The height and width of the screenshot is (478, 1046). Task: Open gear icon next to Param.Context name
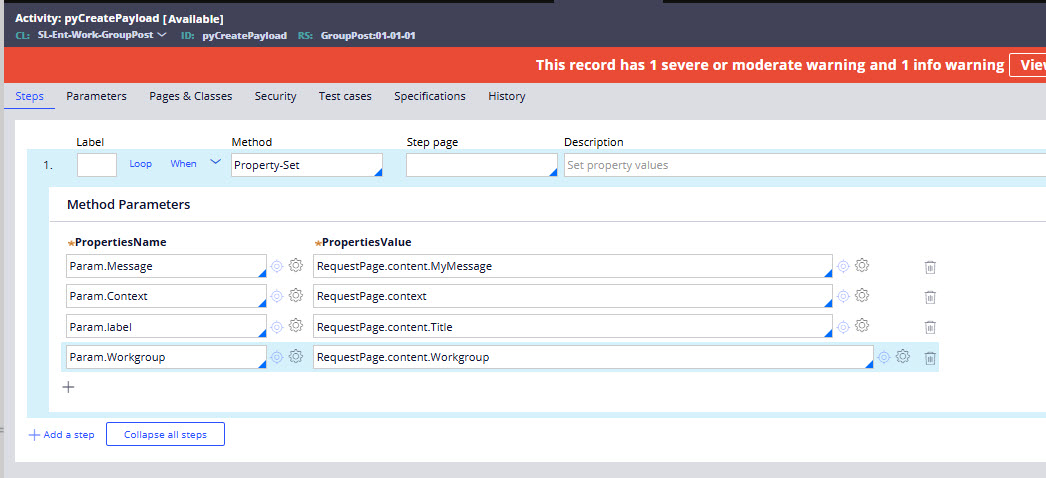click(x=296, y=295)
